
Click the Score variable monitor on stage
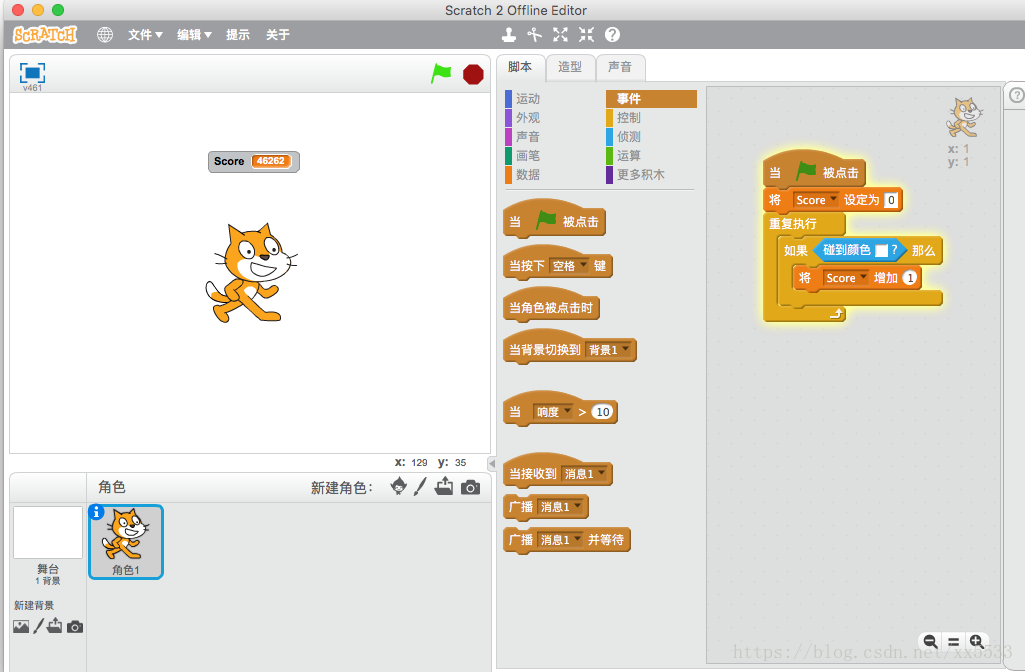click(254, 161)
